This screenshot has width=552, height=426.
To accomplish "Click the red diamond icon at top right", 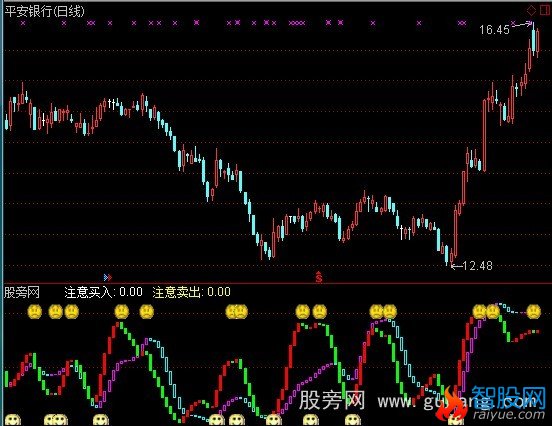I will click(x=531, y=11).
